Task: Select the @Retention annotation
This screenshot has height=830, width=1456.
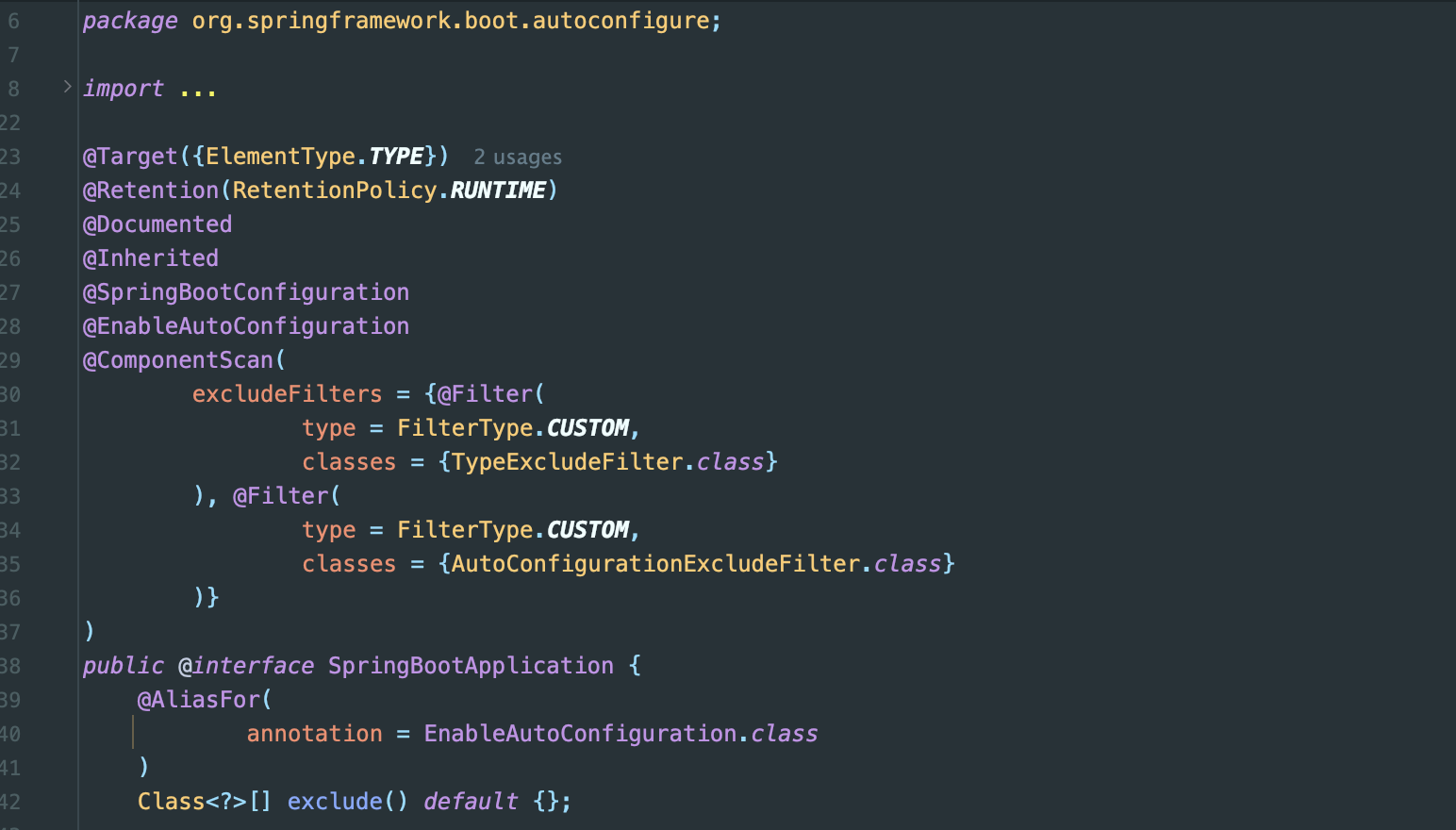Action: coord(151,191)
